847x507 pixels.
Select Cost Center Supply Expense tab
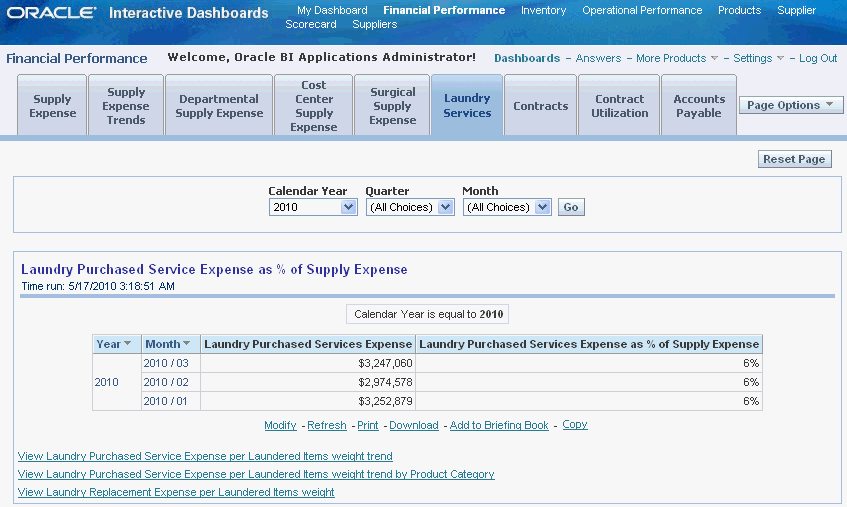pos(314,106)
